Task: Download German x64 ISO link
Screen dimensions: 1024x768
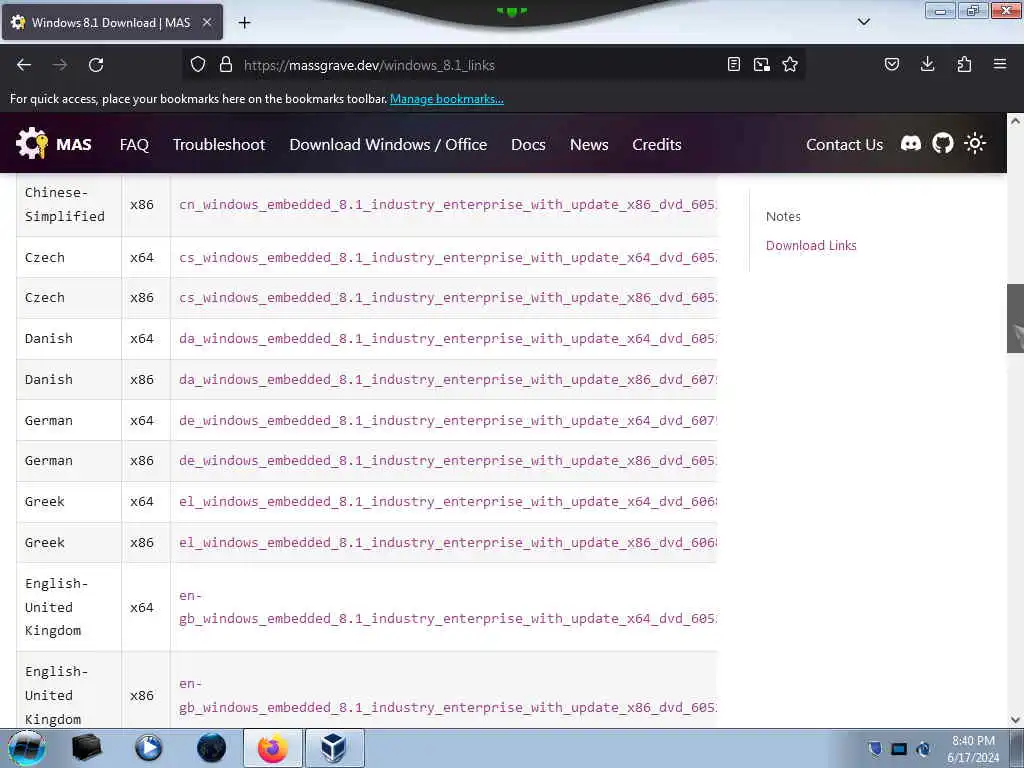Action: [x=447, y=421]
